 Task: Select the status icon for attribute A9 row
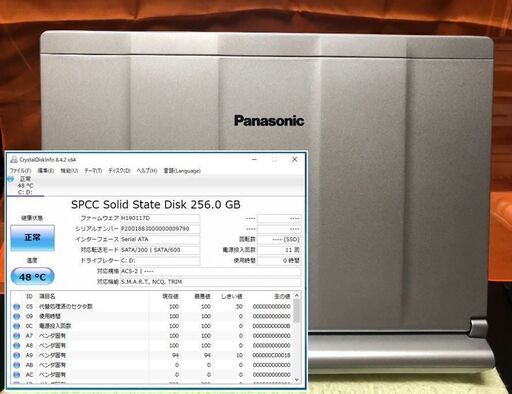pyautogui.click(x=16, y=355)
